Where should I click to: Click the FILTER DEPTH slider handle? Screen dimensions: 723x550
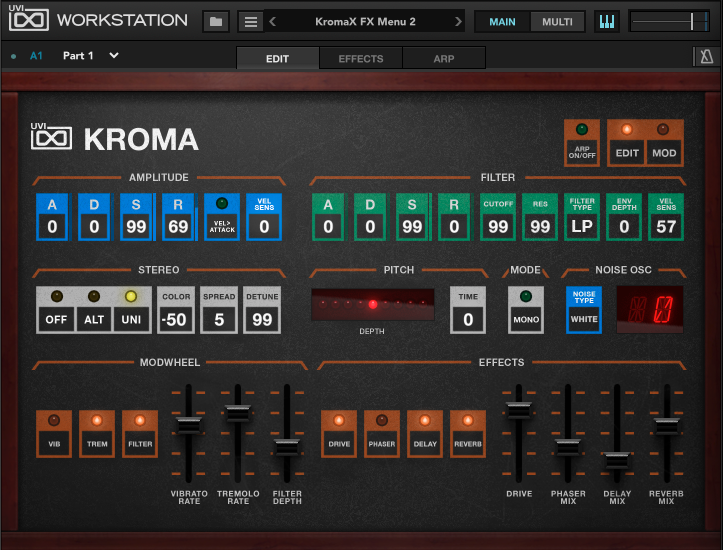[287, 448]
